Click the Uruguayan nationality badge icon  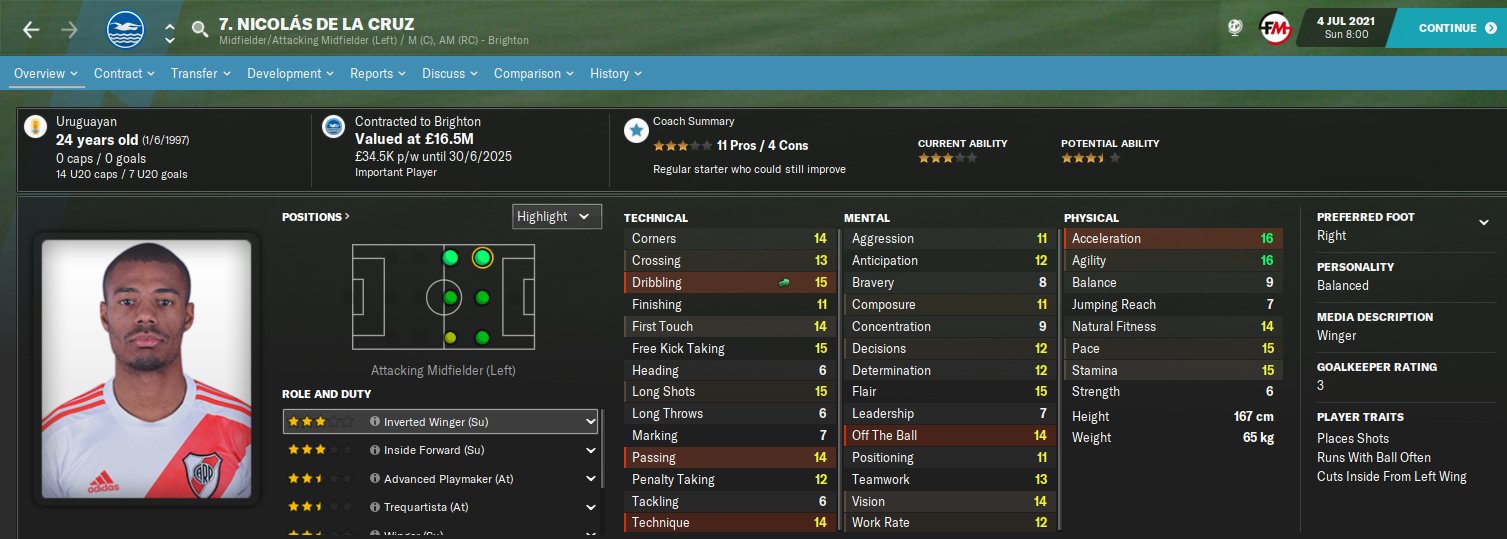click(x=36, y=126)
